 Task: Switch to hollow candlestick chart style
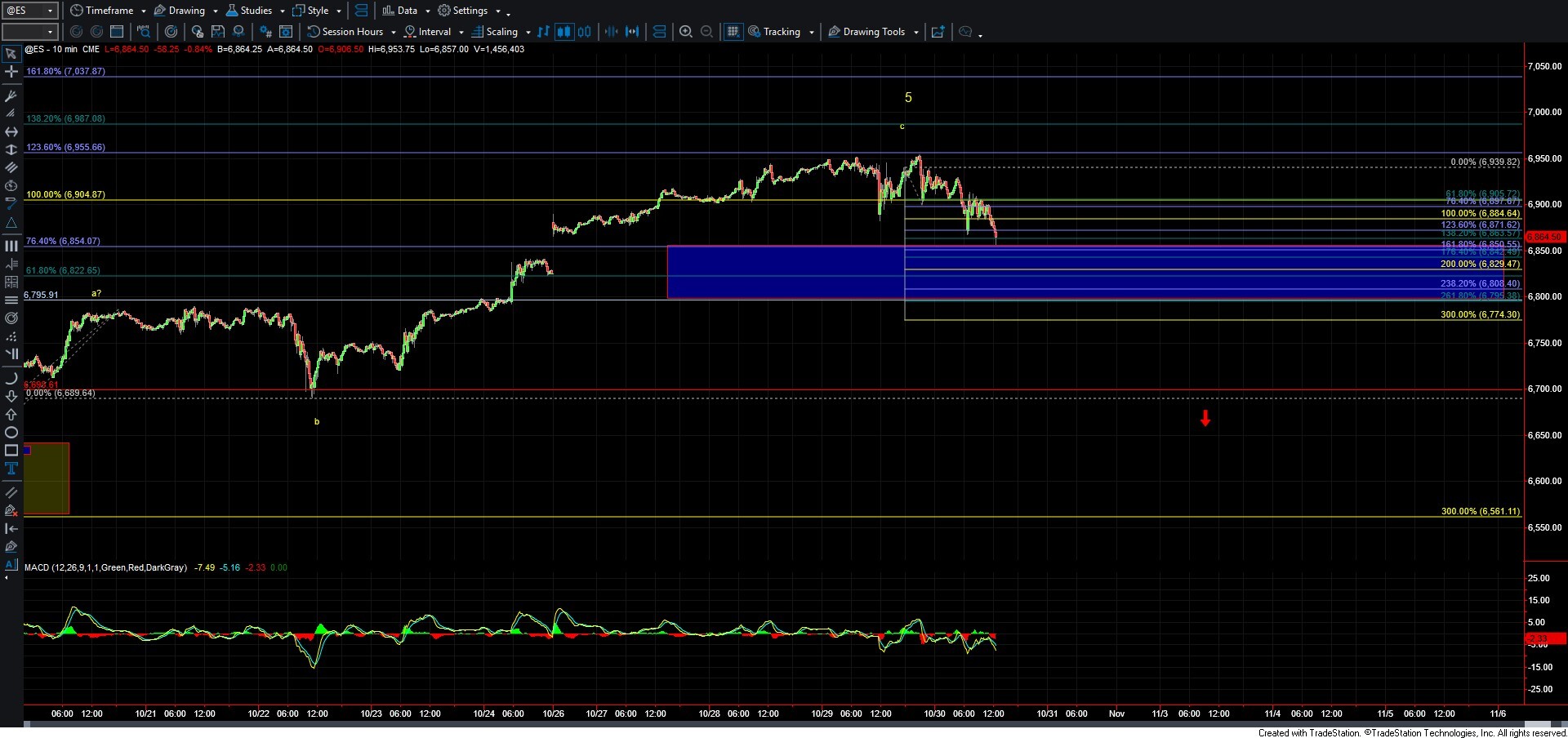point(584,32)
